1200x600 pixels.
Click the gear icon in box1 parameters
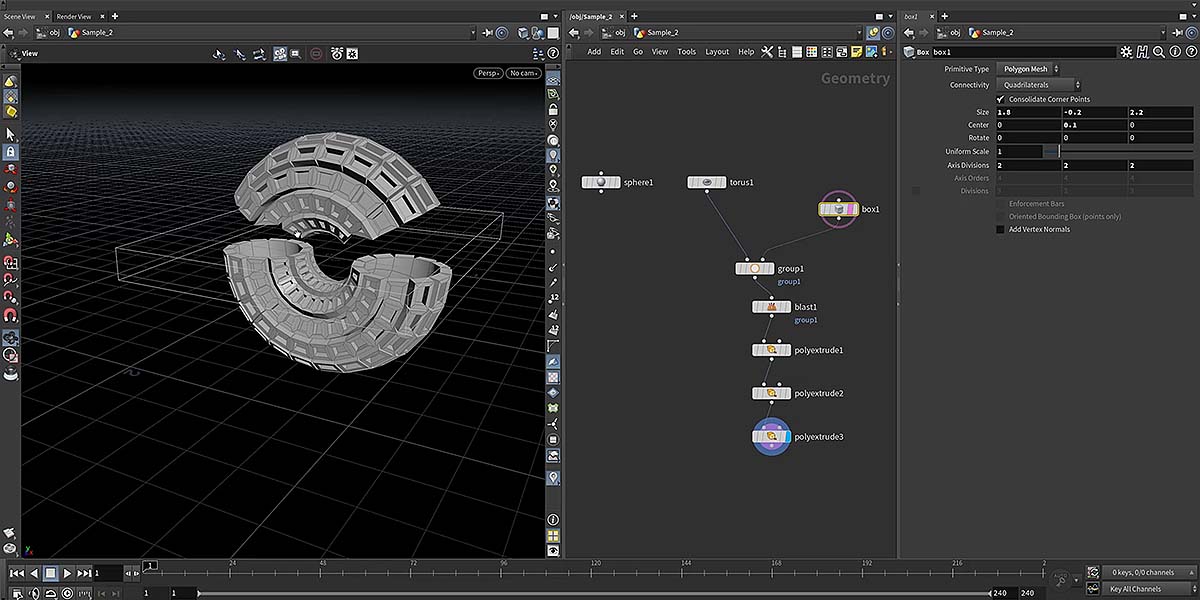pyautogui.click(x=1127, y=52)
